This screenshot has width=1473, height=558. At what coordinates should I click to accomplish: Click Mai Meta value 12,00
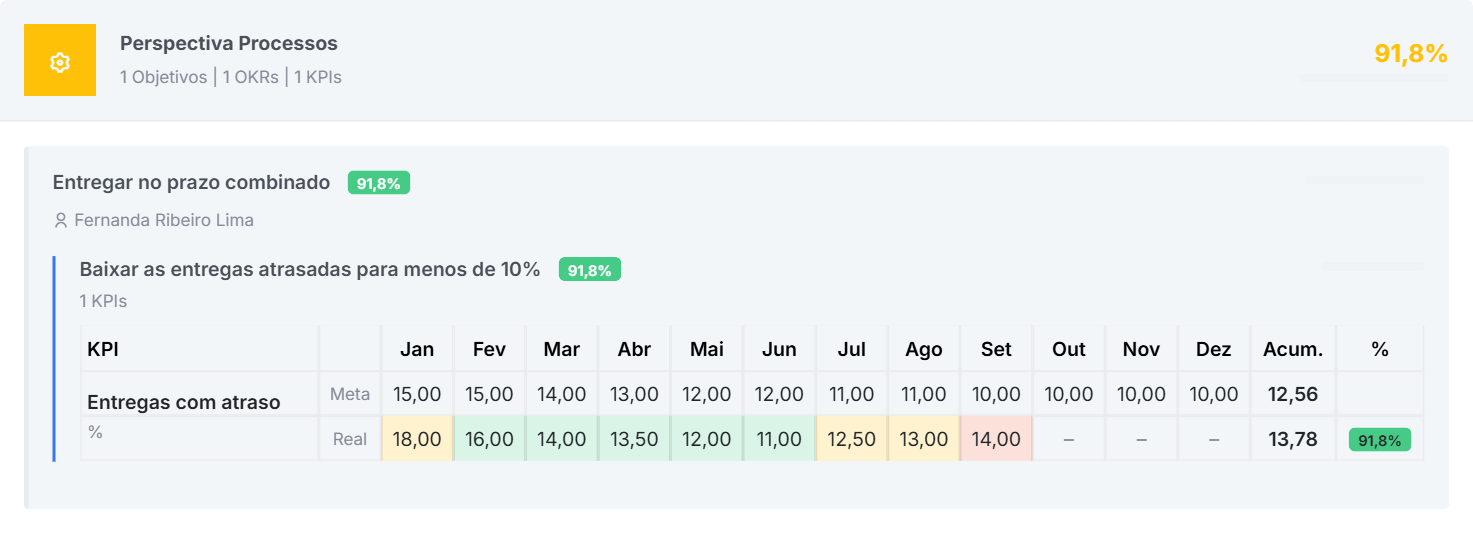pyautogui.click(x=707, y=394)
